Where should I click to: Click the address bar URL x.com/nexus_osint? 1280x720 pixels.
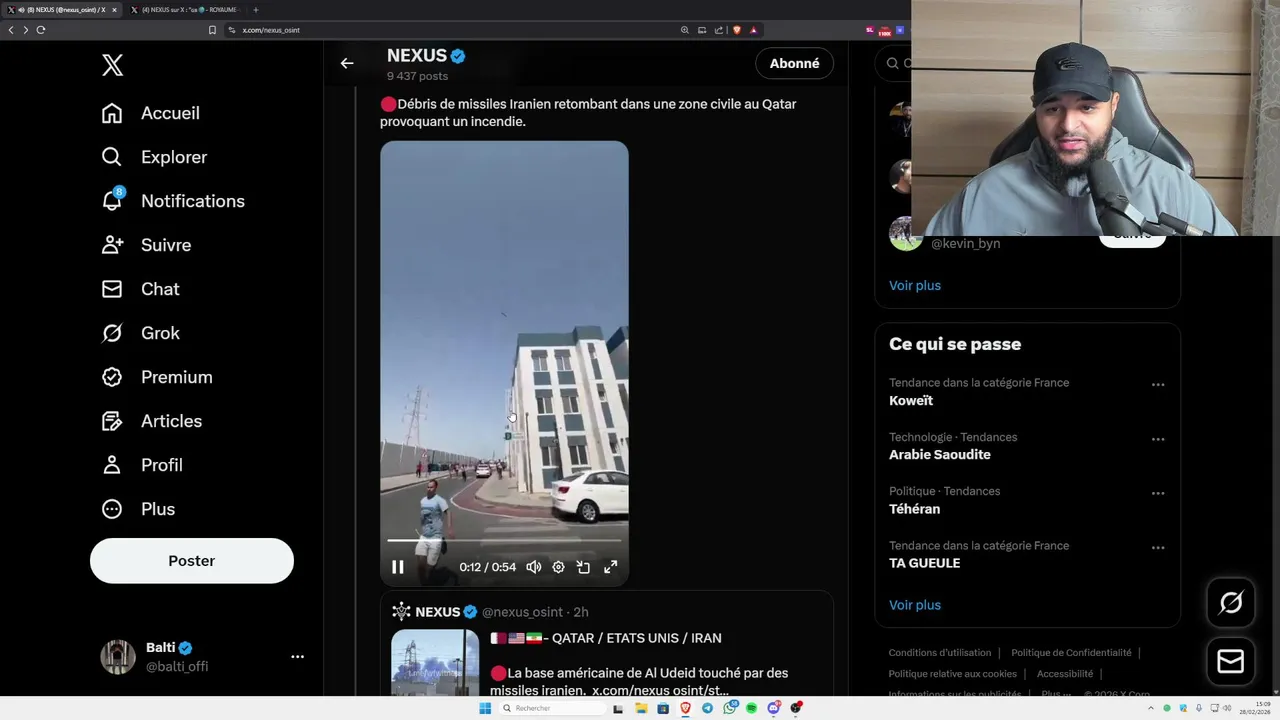point(271,30)
